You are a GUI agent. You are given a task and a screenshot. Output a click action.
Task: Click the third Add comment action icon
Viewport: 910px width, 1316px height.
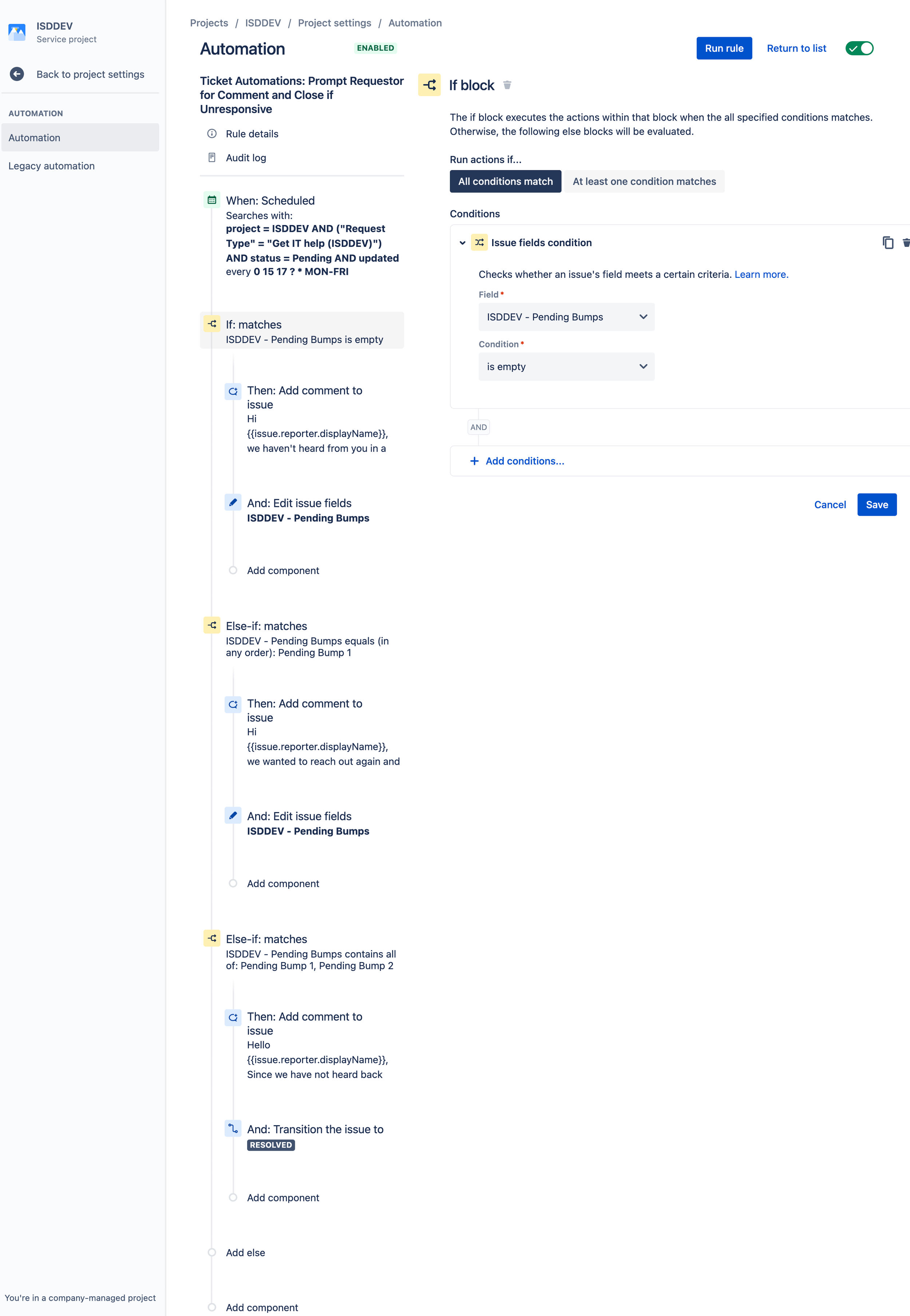233,1018
